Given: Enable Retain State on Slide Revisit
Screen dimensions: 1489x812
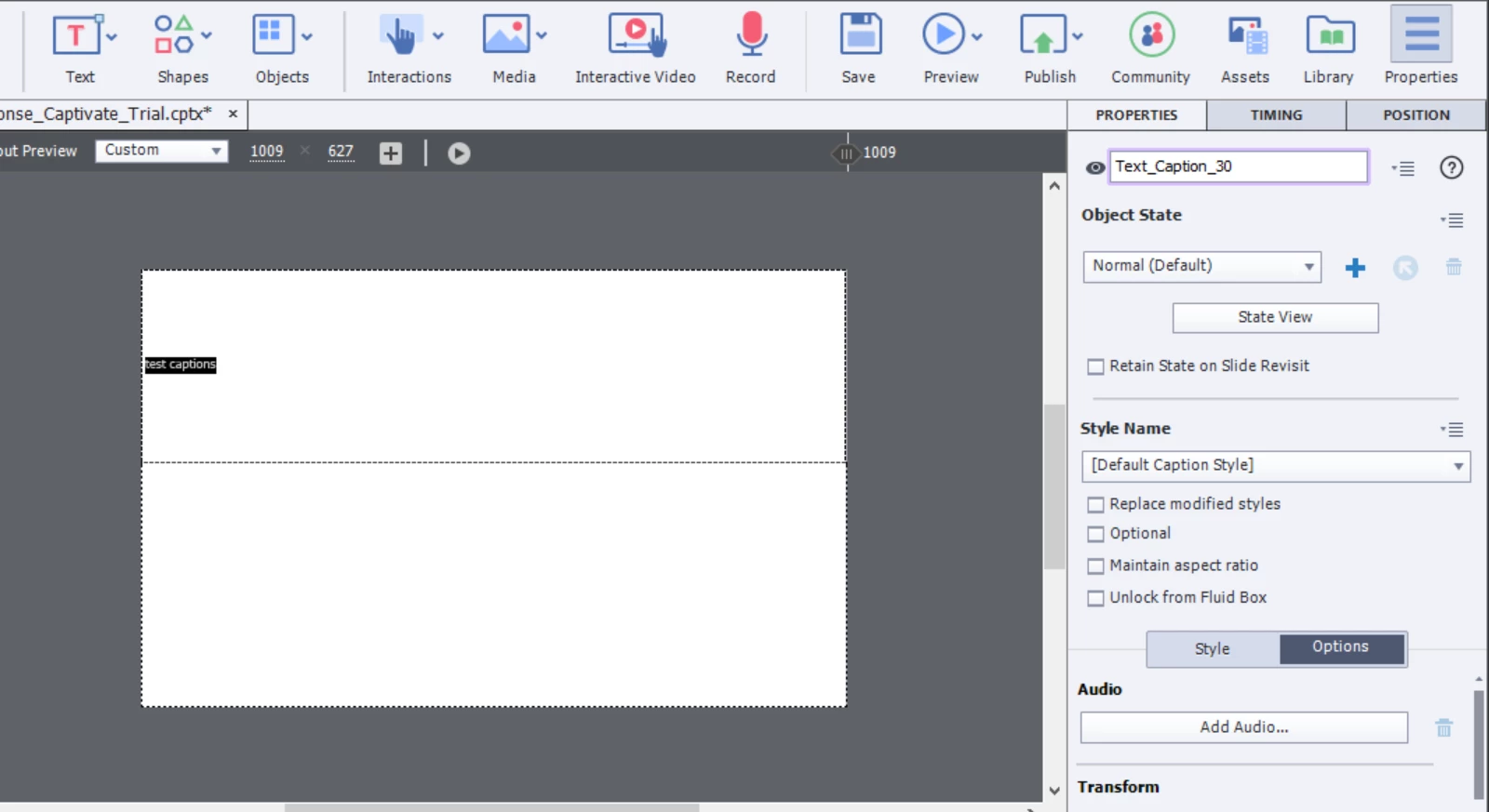Looking at the screenshot, I should (1095, 366).
